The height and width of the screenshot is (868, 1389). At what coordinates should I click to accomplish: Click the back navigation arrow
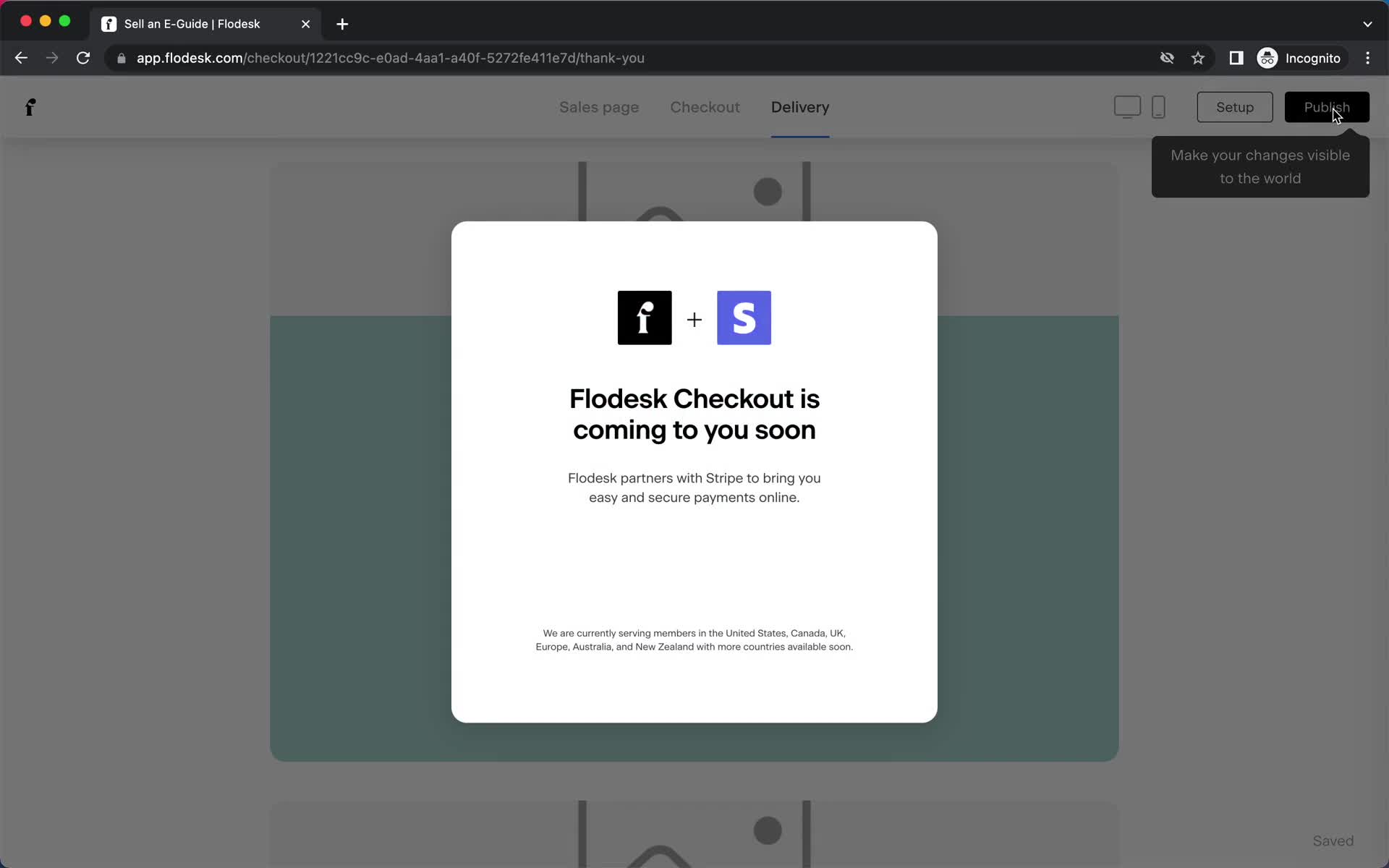click(20, 57)
